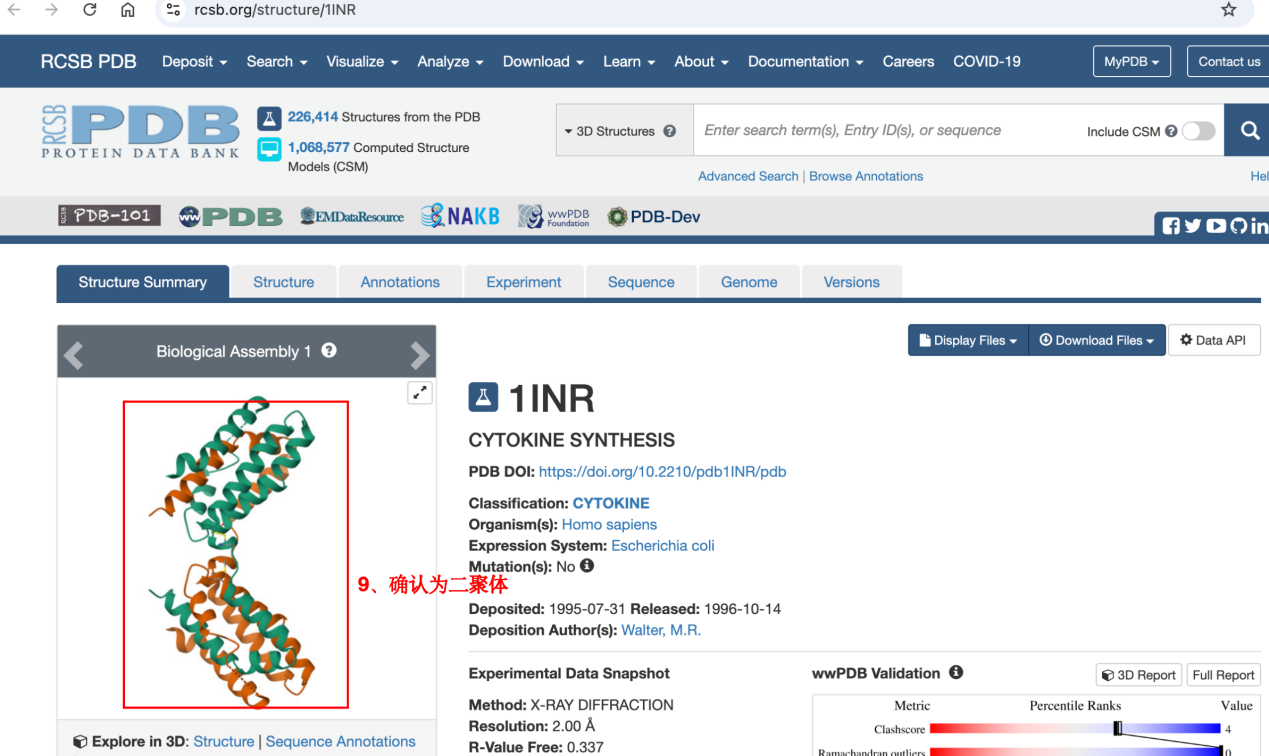
Task: Go to next biological assembly arrow
Action: click(x=419, y=354)
